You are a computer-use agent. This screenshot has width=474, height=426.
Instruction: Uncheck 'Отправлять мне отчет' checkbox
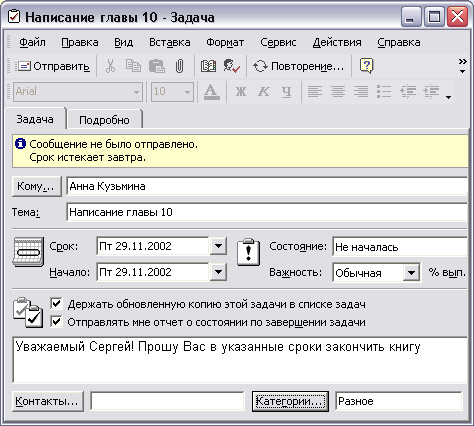[x=56, y=322]
